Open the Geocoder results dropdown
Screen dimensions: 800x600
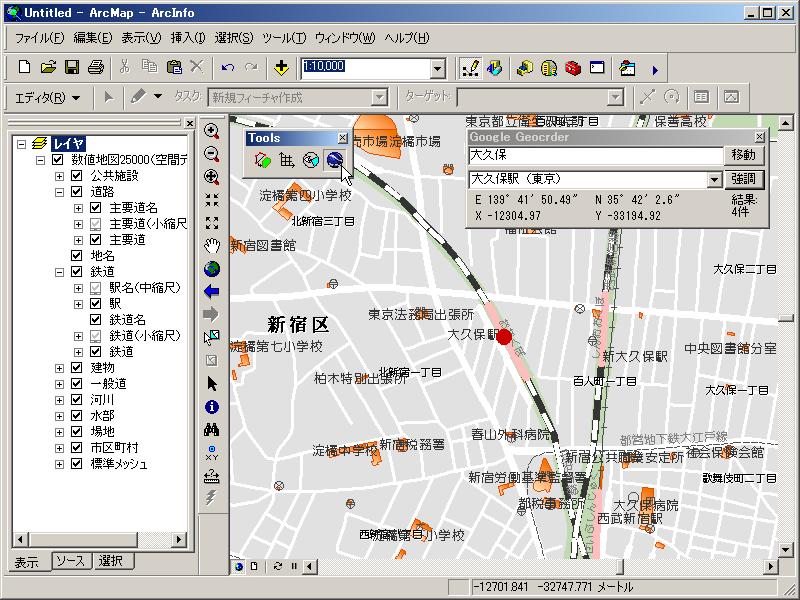714,180
